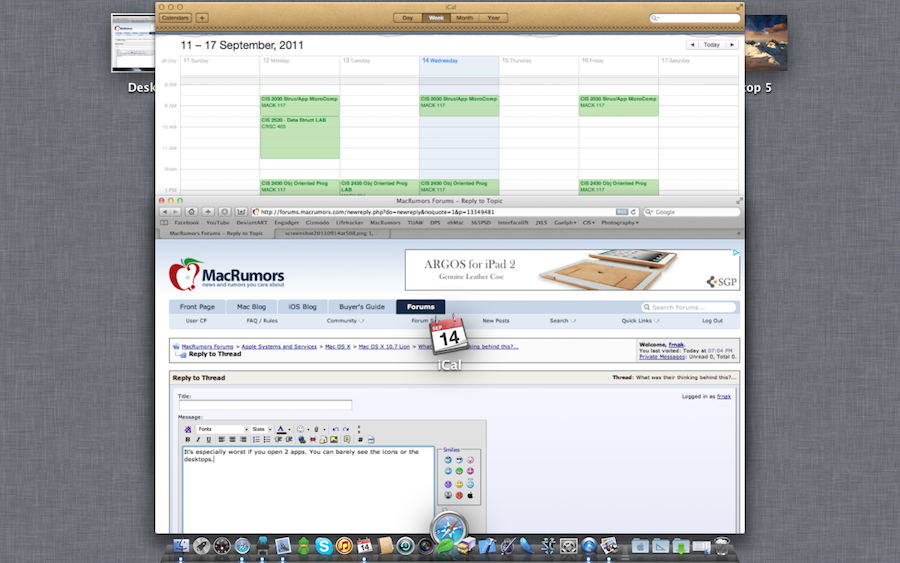Expand the text color picker arrow
Image resolution: width=900 pixels, height=563 pixels.
pyautogui.click(x=289, y=429)
